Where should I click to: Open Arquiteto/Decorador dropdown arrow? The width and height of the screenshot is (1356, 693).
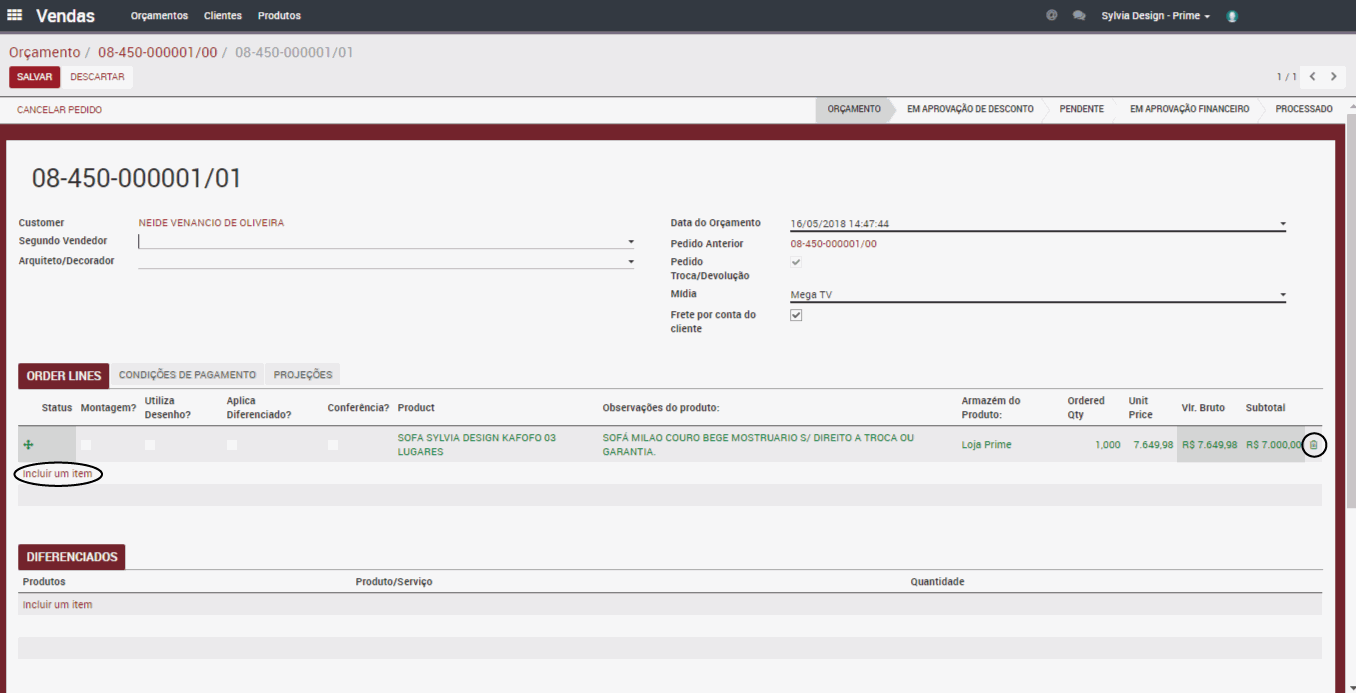[630, 261]
